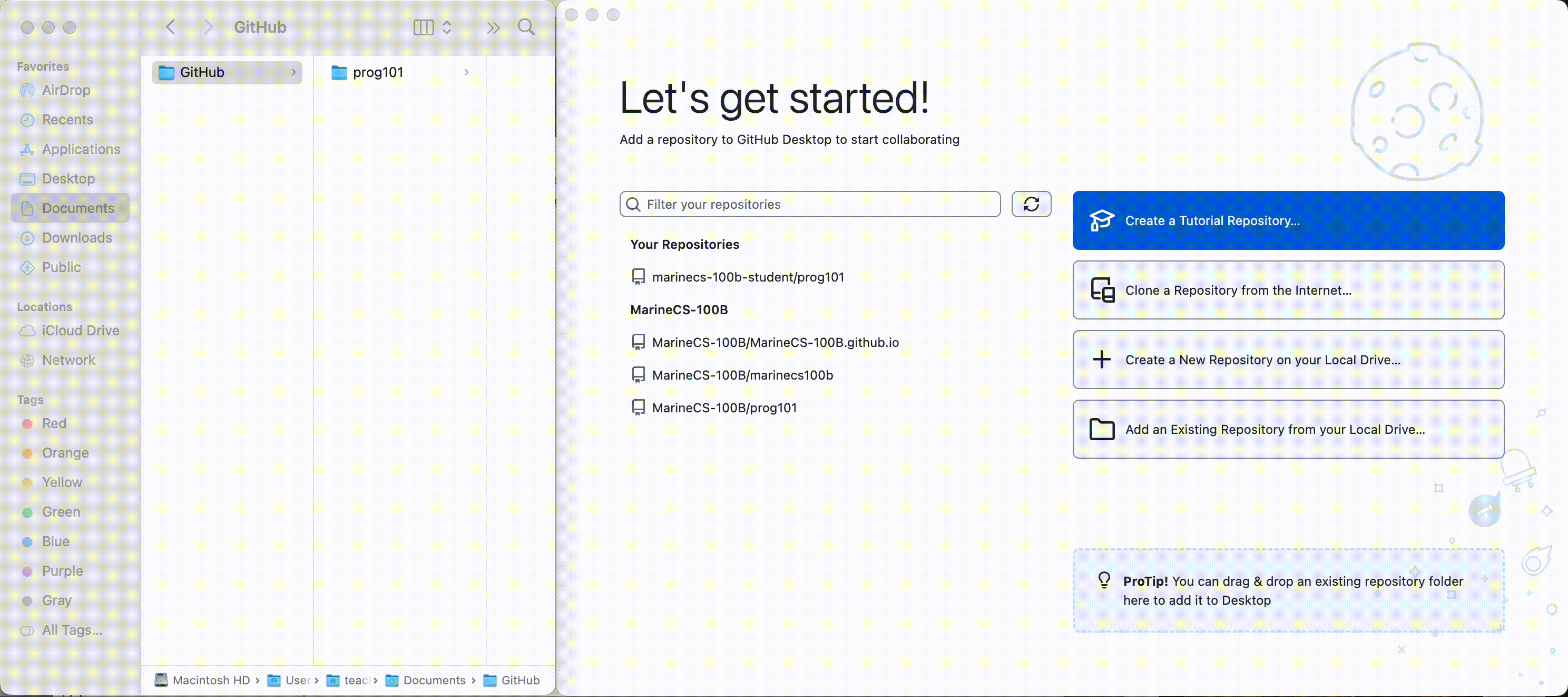Click the teacher home folder in path bar

[348, 680]
